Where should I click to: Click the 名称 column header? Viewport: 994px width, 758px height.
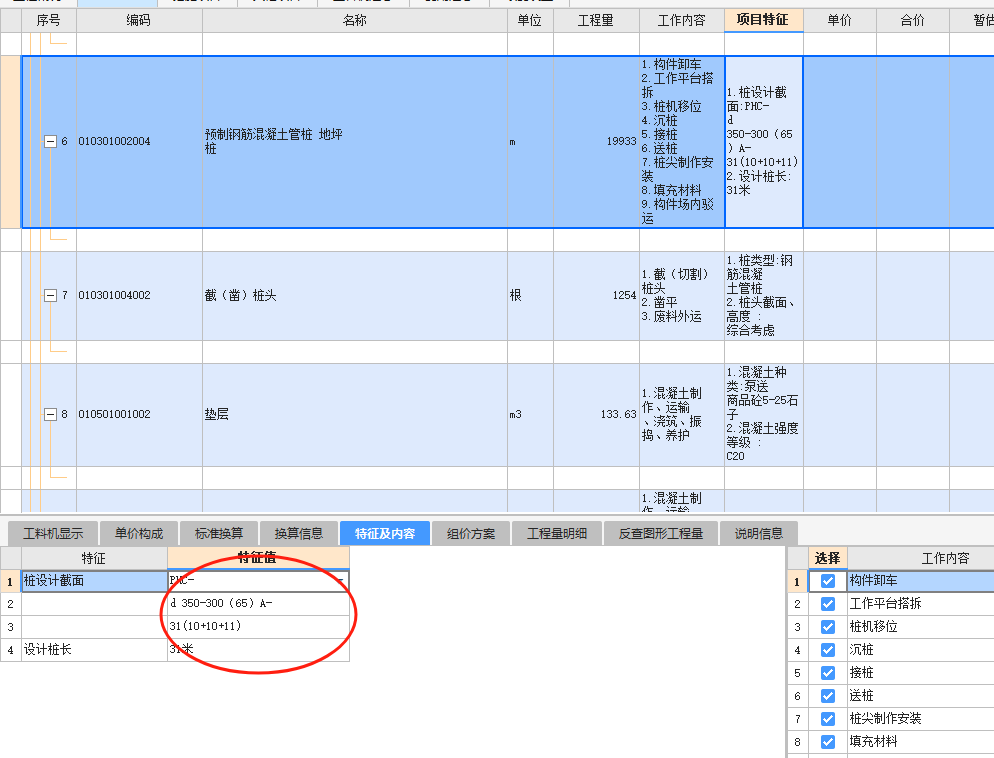pyautogui.click(x=354, y=20)
